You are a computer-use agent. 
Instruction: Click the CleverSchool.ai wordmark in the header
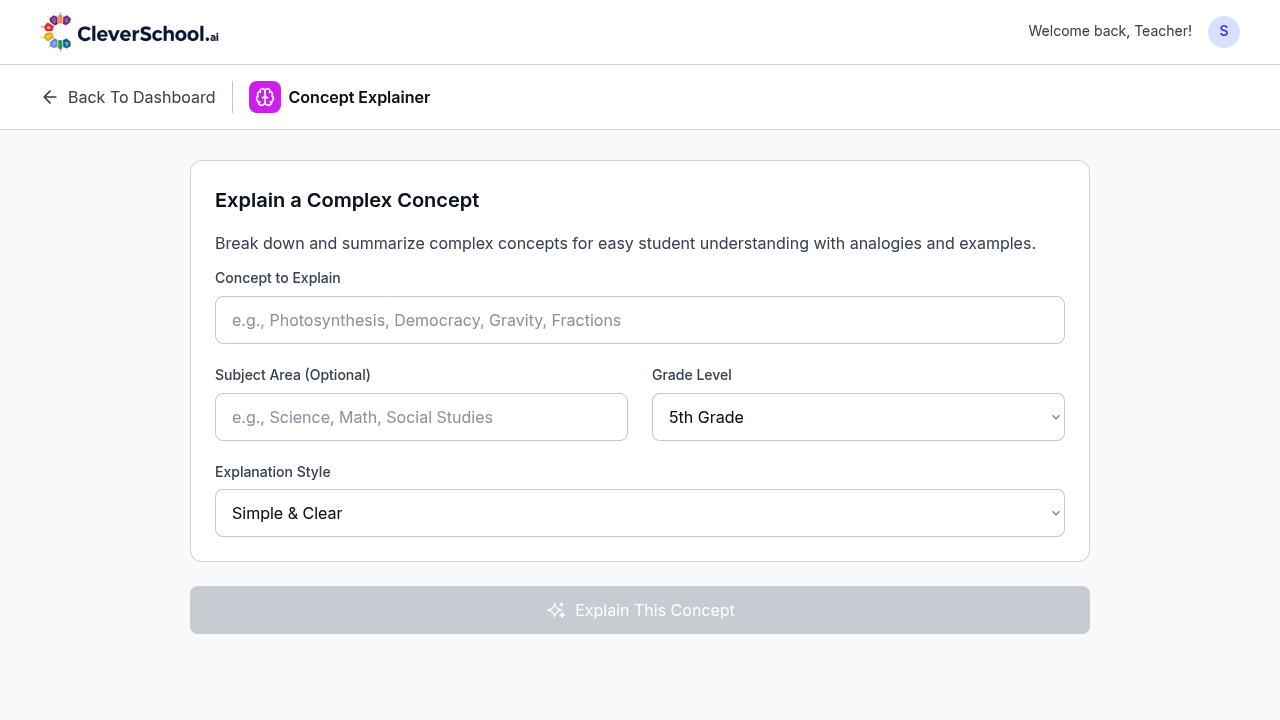pos(148,31)
